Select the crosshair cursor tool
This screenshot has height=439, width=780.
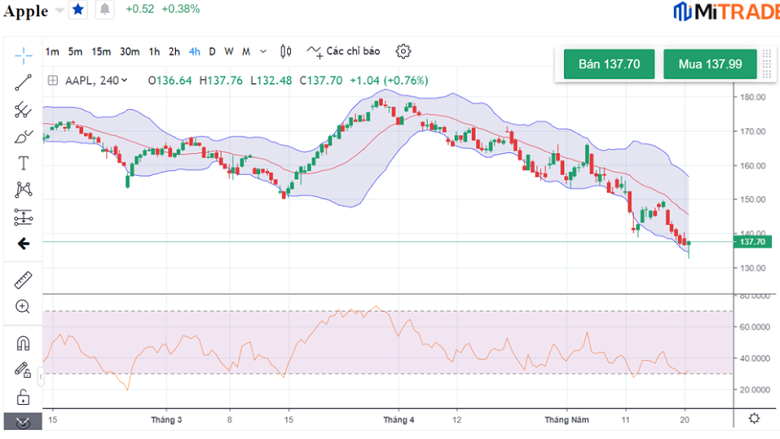(23, 56)
